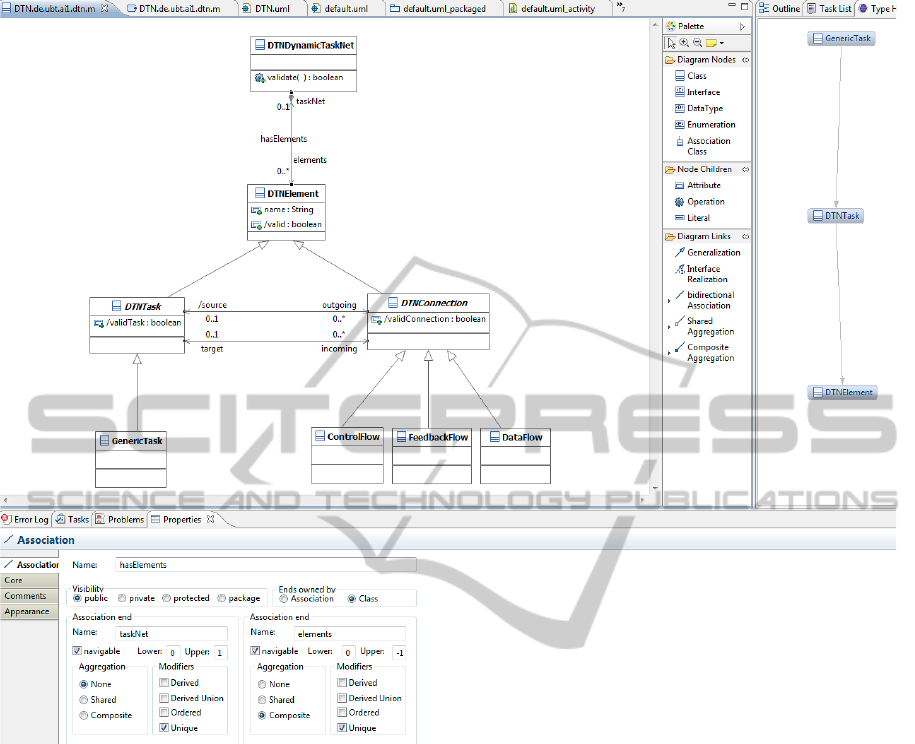Choose the Enumeration palette tool
915x744 pixels.
[710, 125]
